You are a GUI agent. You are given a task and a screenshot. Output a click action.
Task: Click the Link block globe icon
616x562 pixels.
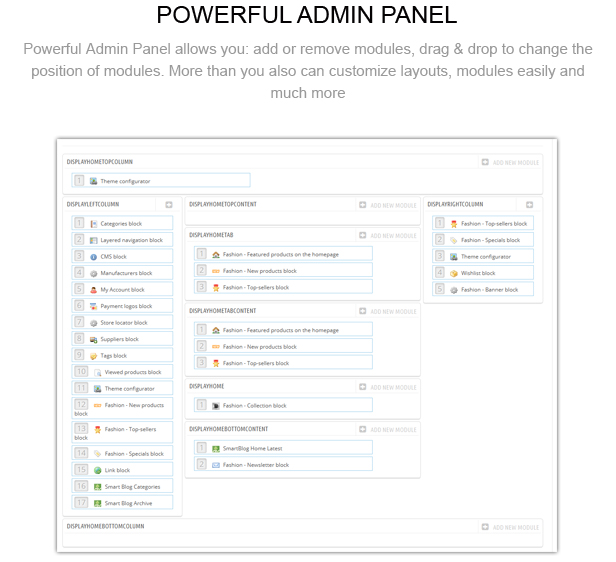coord(98,470)
